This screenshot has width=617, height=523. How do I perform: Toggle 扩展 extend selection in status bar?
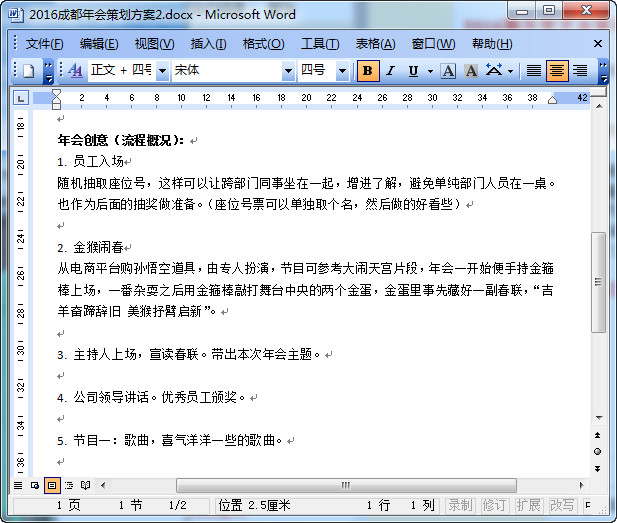pyautogui.click(x=528, y=505)
